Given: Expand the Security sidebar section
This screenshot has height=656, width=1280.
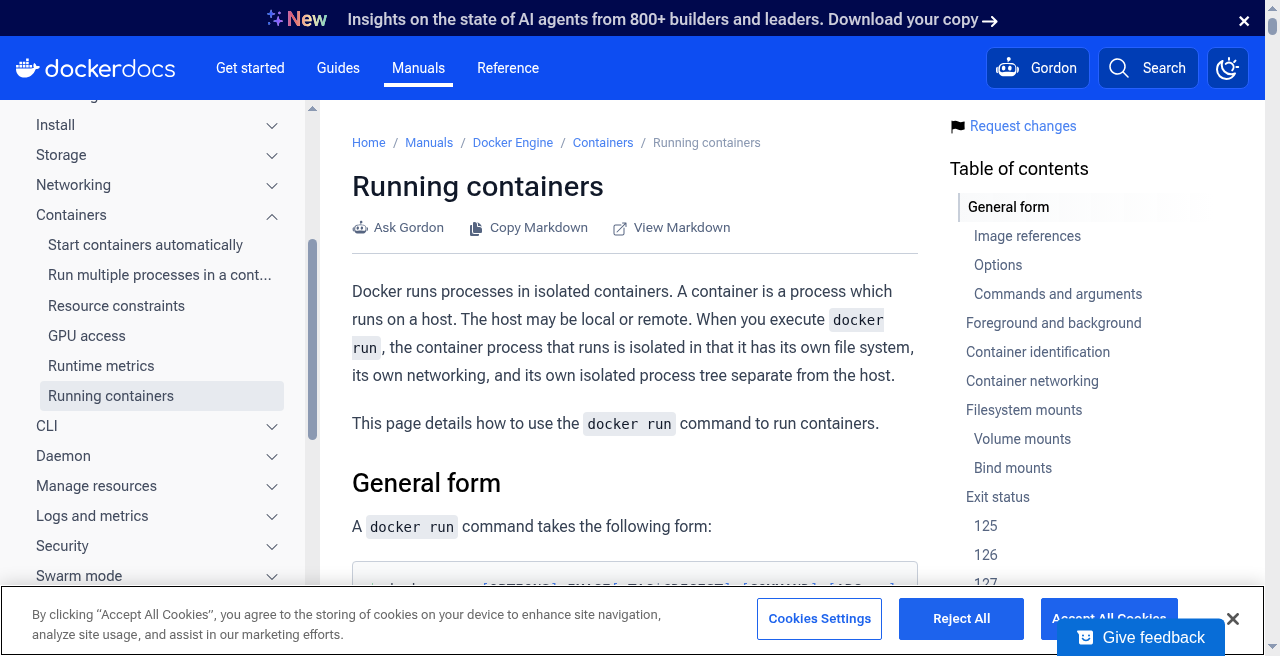Looking at the screenshot, I should click(x=272, y=547).
